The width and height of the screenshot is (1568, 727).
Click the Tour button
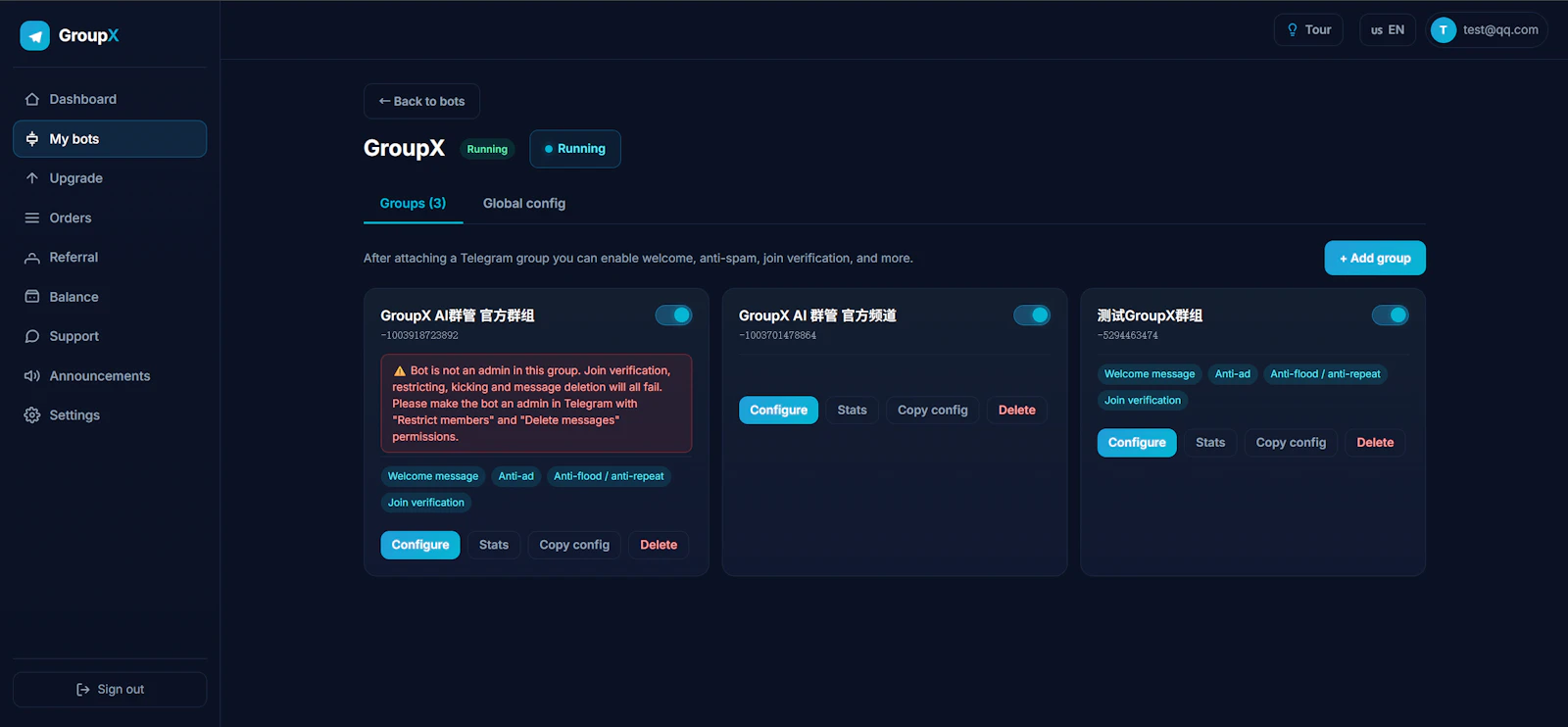pyautogui.click(x=1308, y=30)
